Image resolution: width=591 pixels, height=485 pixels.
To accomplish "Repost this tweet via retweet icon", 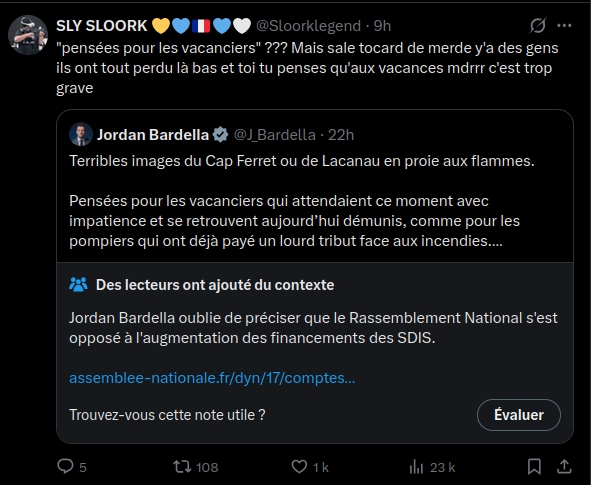I will click(182, 467).
